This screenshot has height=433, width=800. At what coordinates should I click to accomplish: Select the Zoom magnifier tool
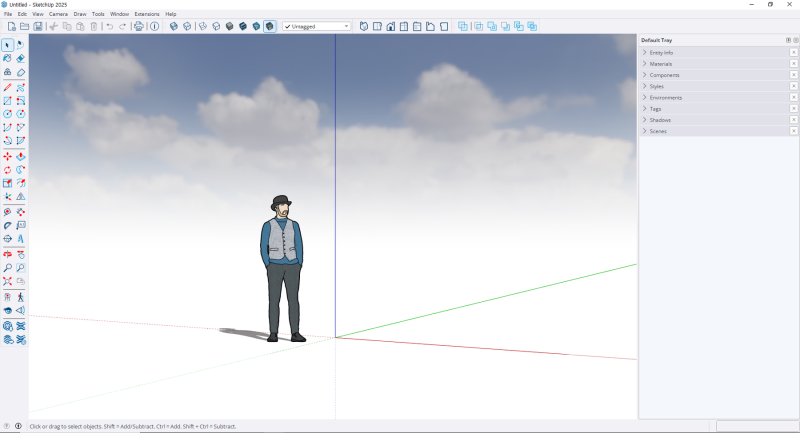pos(7,268)
